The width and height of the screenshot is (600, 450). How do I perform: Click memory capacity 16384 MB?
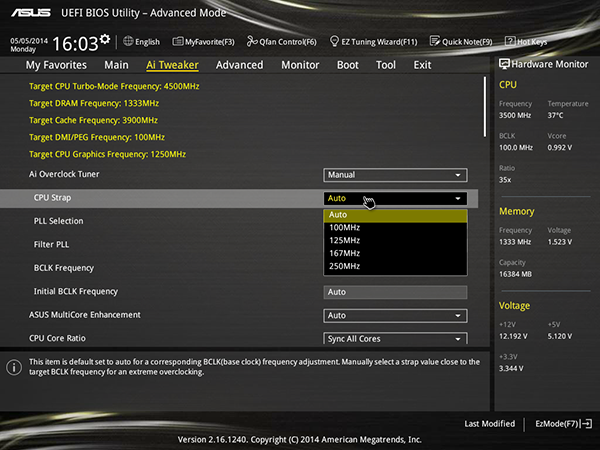[515, 274]
